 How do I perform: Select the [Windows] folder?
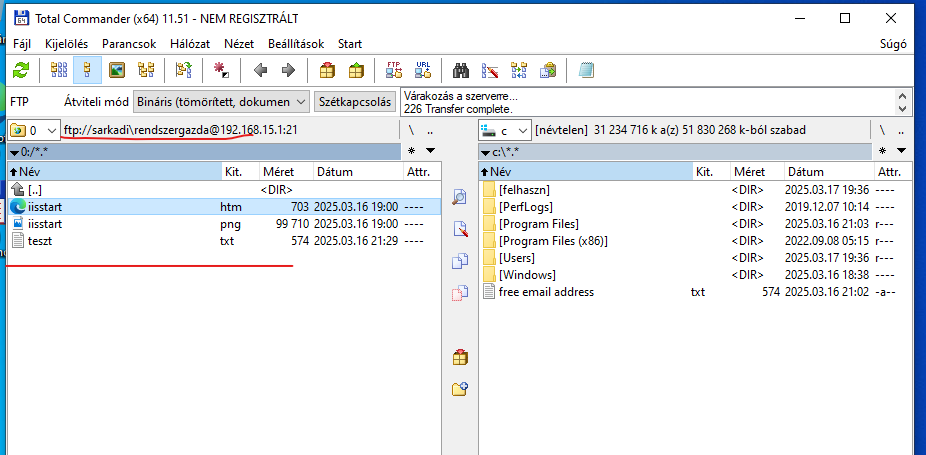[x=694, y=275]
